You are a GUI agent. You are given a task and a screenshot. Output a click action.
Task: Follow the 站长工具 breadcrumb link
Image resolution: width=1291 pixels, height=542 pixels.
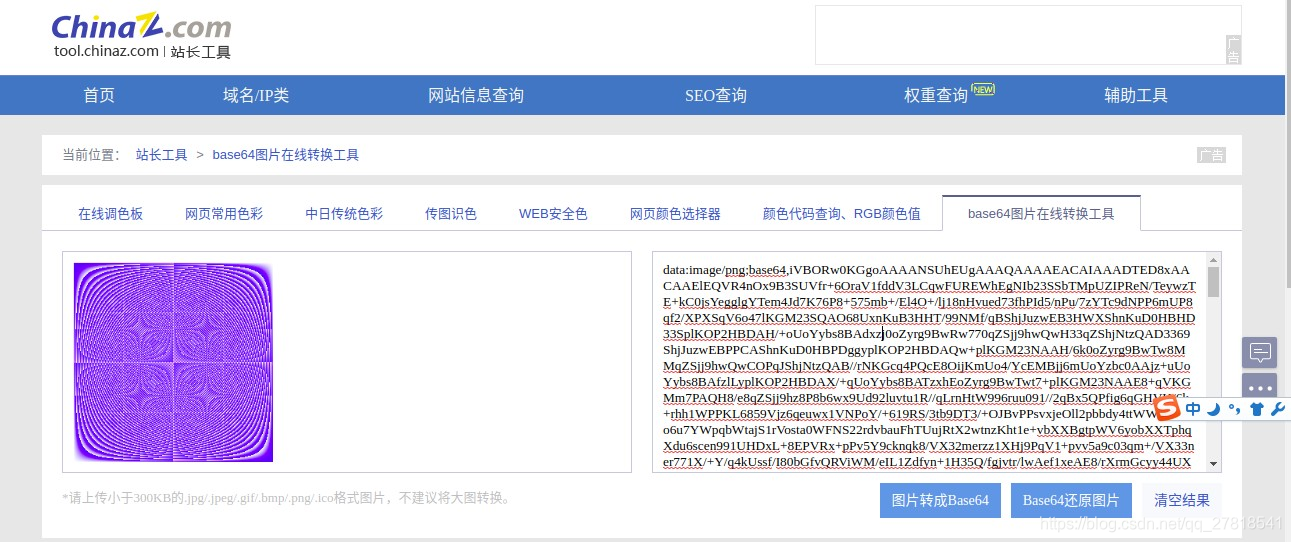coord(162,155)
